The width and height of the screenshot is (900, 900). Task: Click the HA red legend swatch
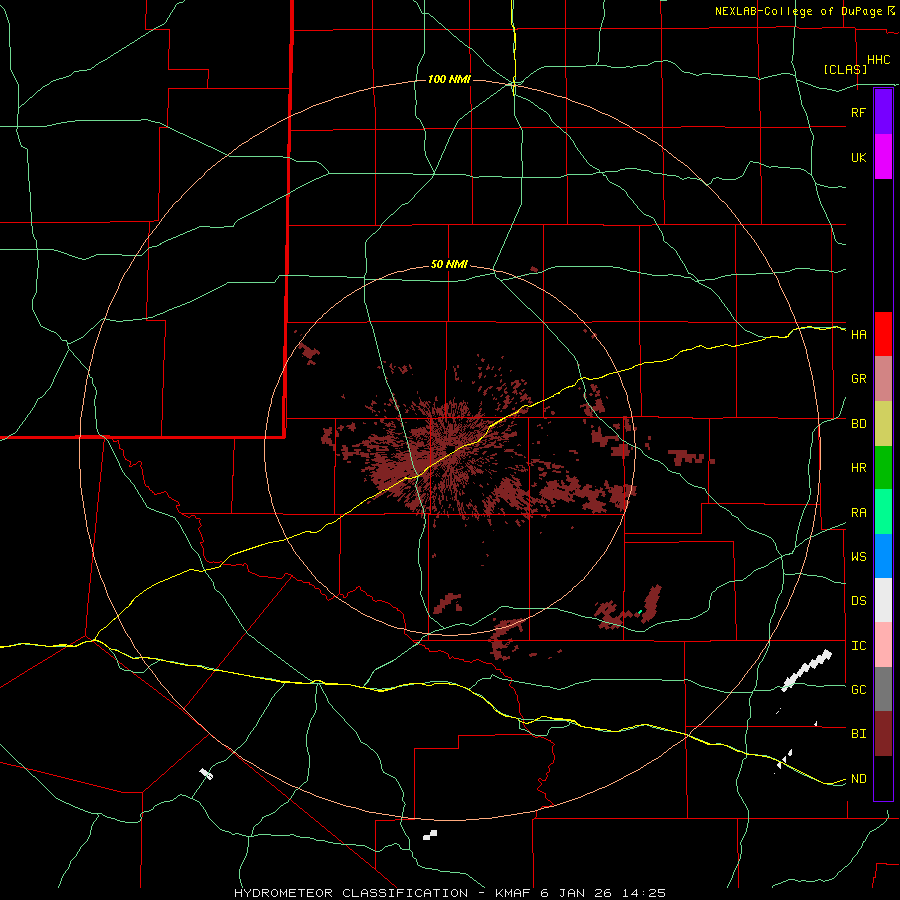point(883,334)
